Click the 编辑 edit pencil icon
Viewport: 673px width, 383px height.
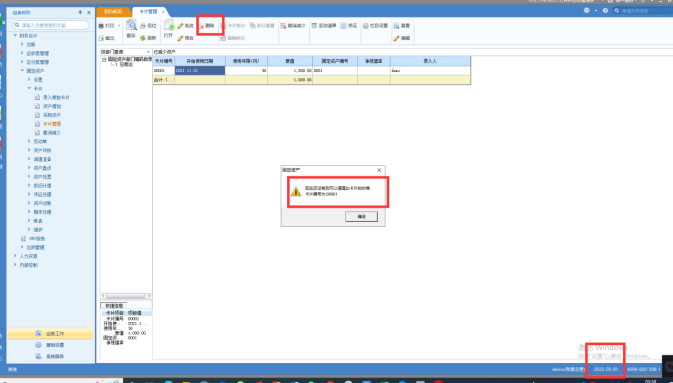(397, 38)
